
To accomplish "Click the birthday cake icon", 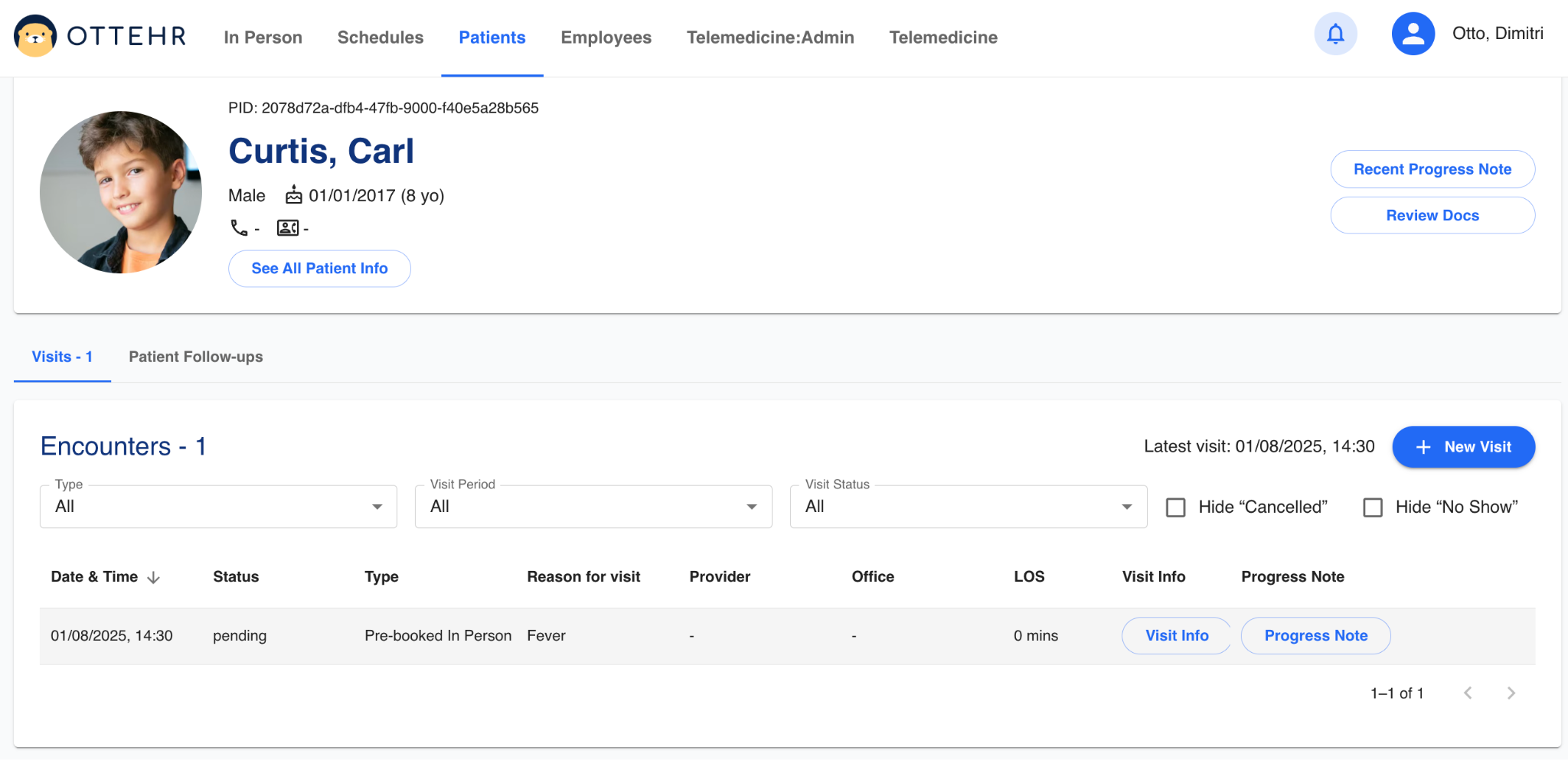I will coord(294,195).
